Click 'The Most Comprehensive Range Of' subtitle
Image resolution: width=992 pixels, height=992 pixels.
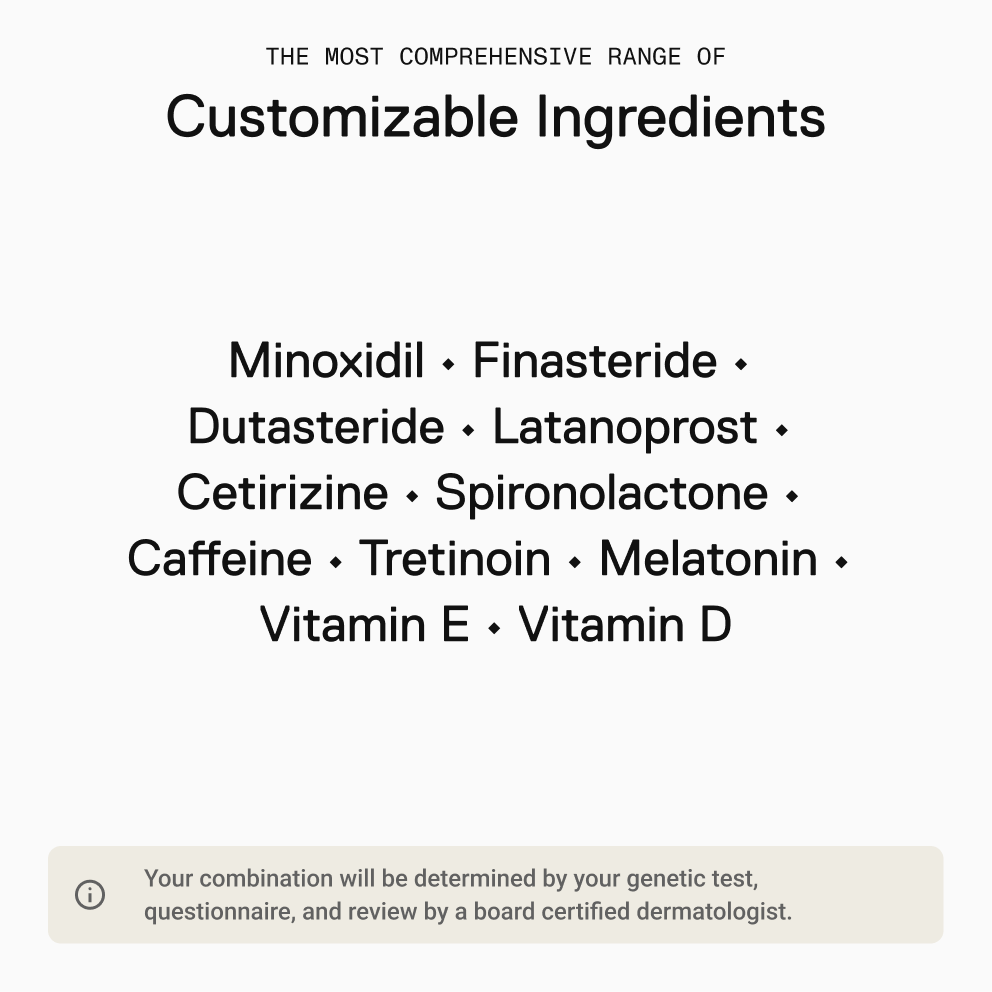pos(495,57)
